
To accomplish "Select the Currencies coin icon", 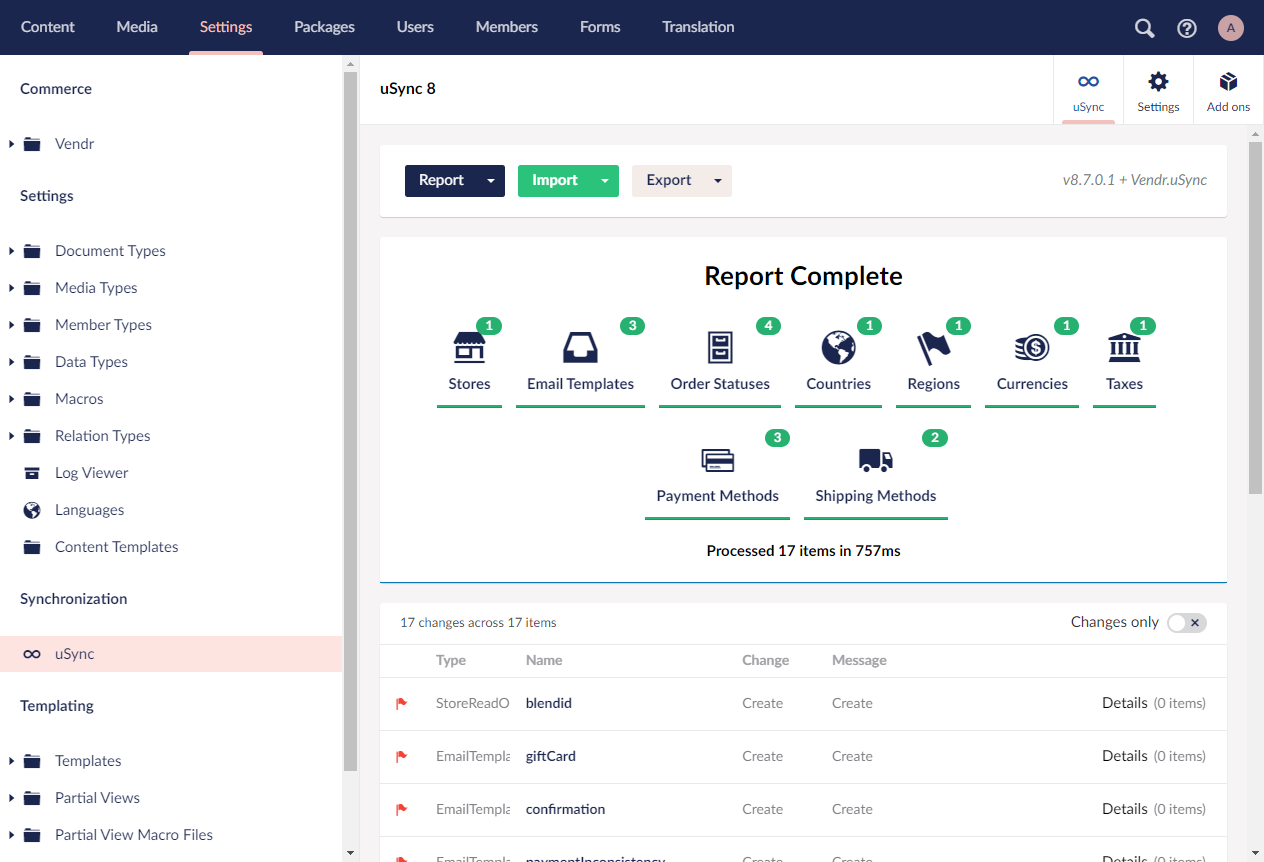I will click(x=1032, y=348).
